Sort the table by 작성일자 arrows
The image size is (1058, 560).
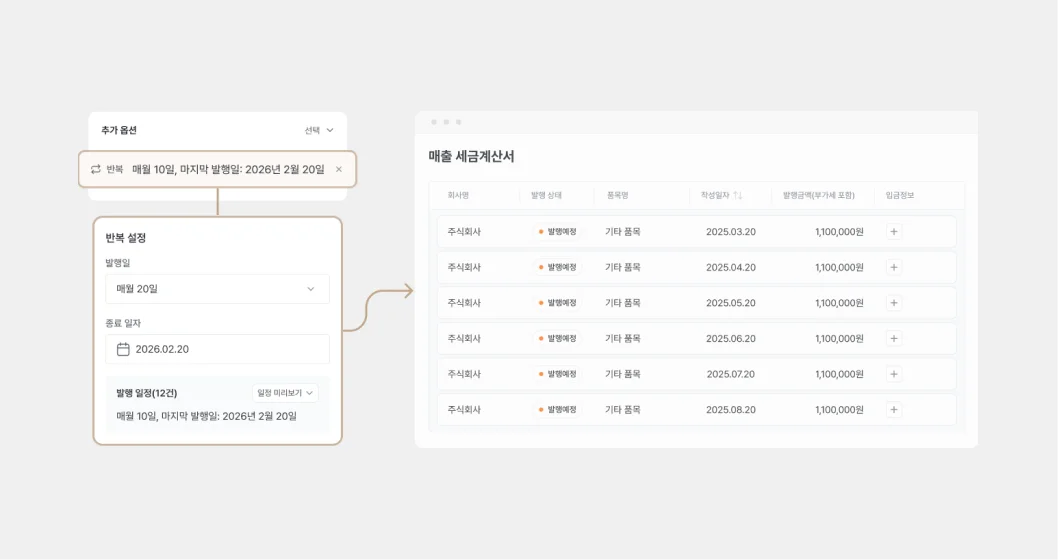coord(737,195)
